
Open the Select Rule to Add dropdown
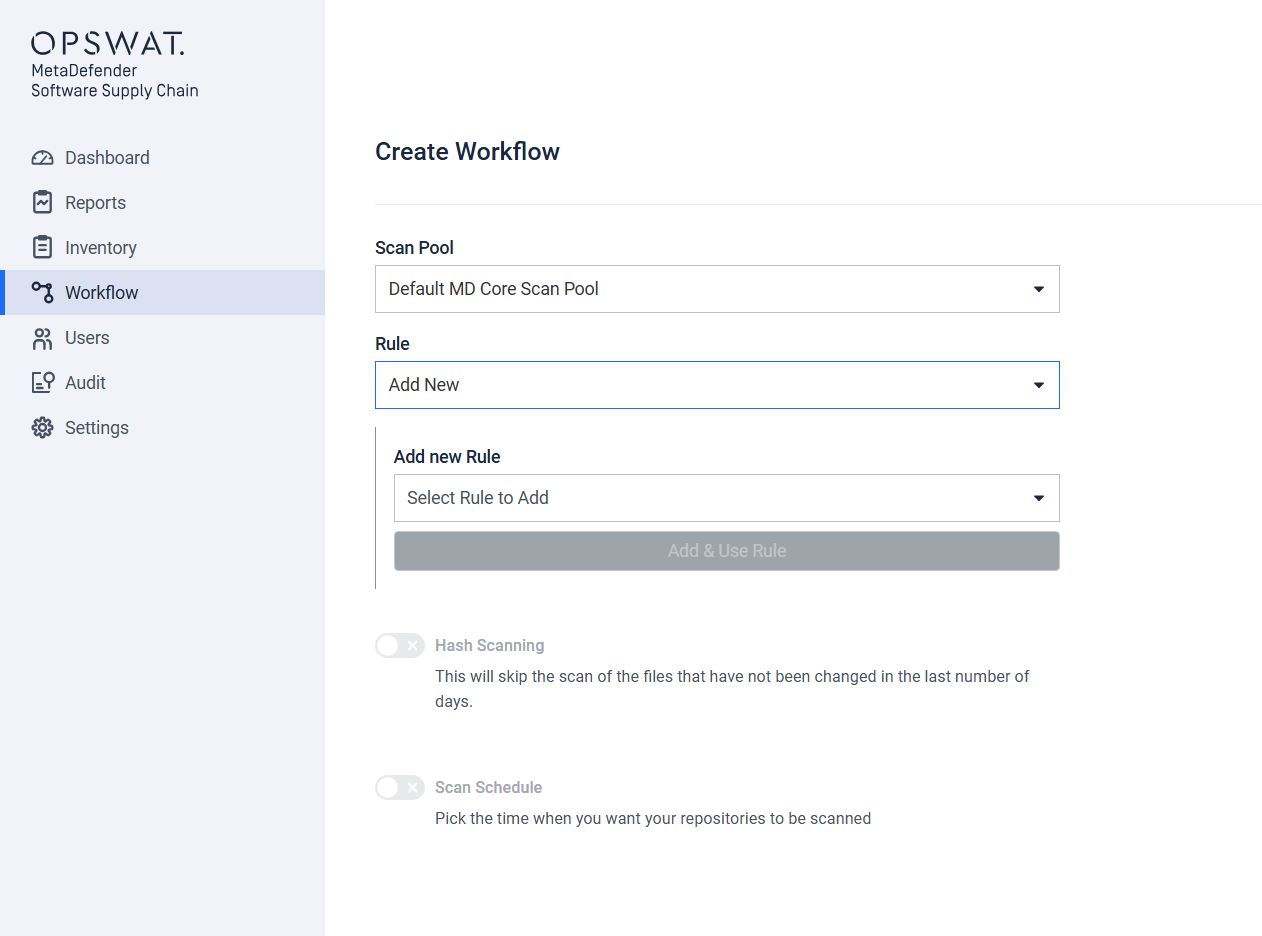click(x=726, y=498)
